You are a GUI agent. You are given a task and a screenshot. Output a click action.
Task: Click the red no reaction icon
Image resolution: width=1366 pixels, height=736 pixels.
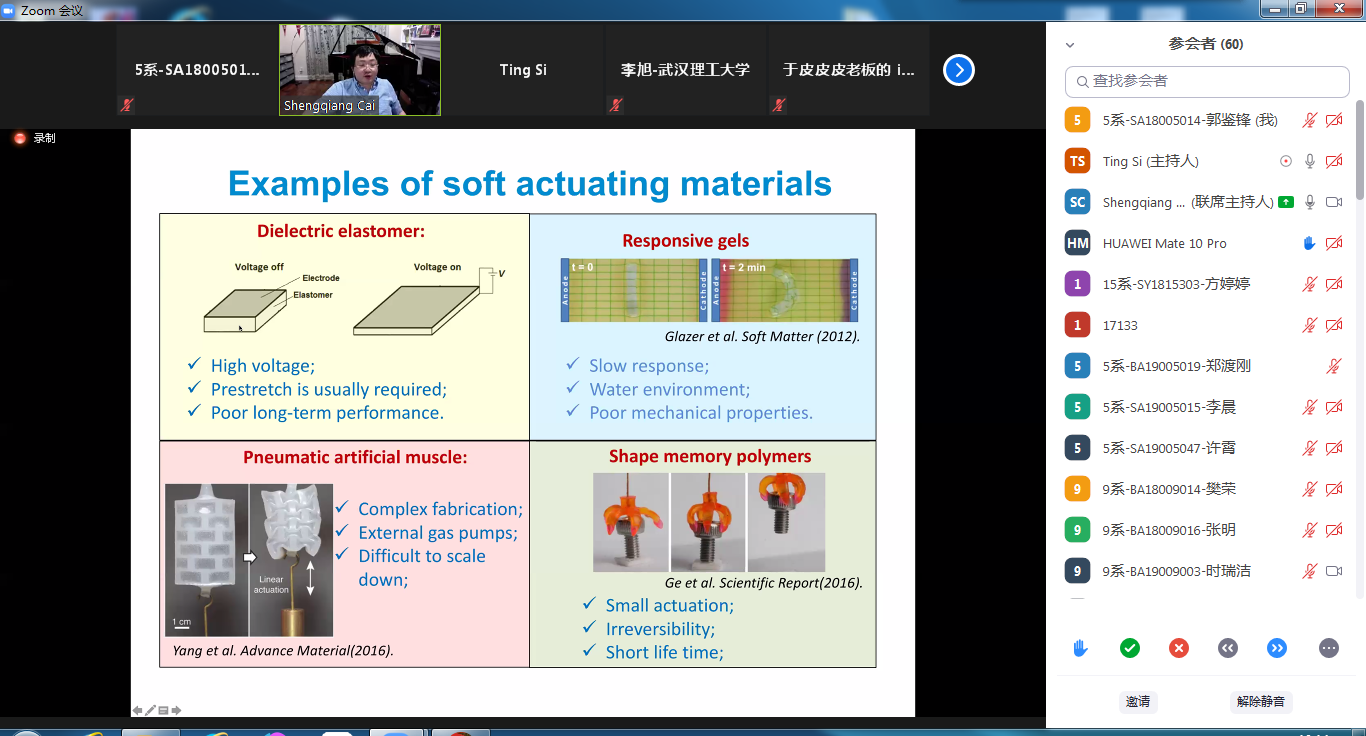tap(1179, 648)
